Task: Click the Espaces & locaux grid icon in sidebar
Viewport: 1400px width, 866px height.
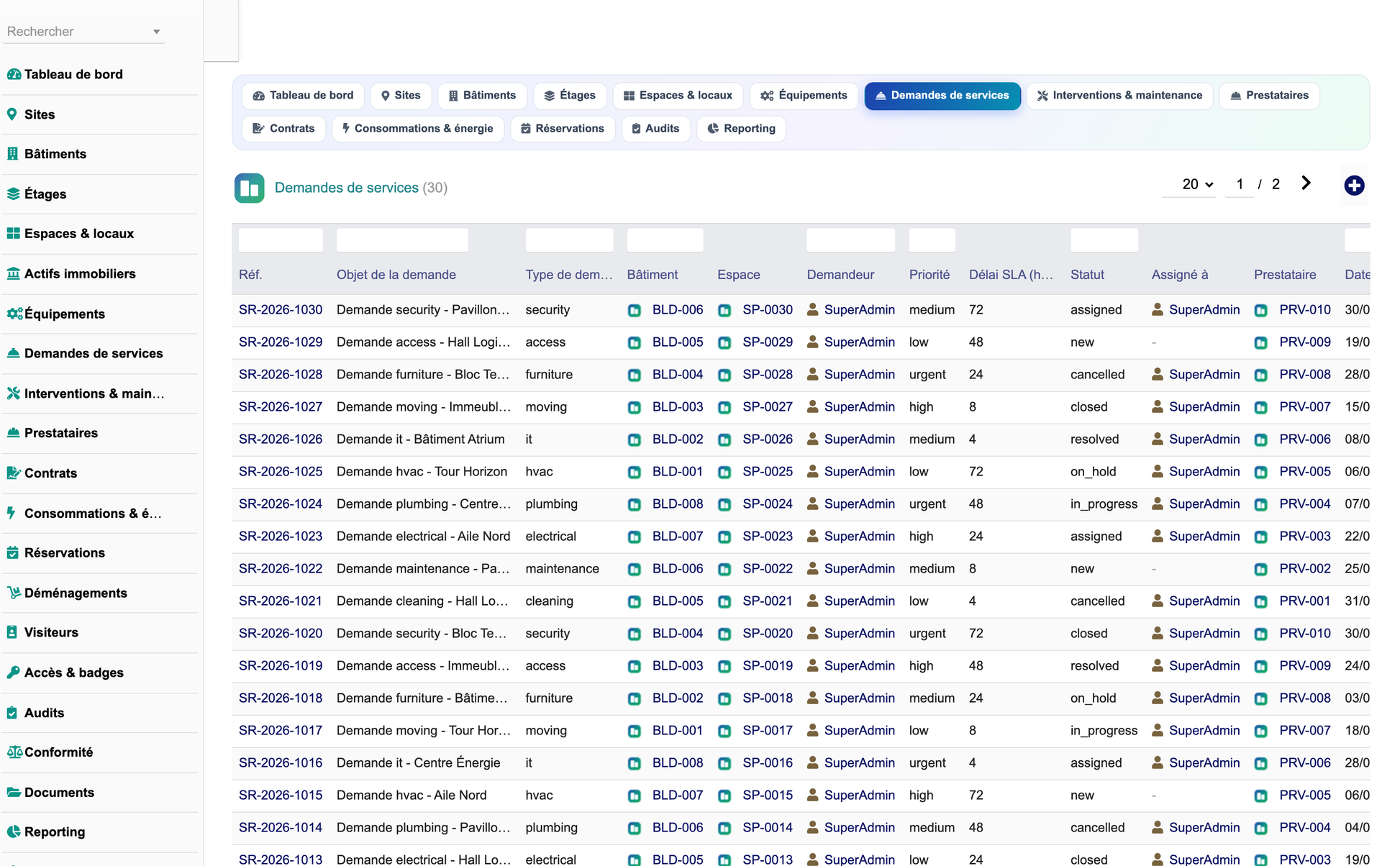Action: (14, 233)
